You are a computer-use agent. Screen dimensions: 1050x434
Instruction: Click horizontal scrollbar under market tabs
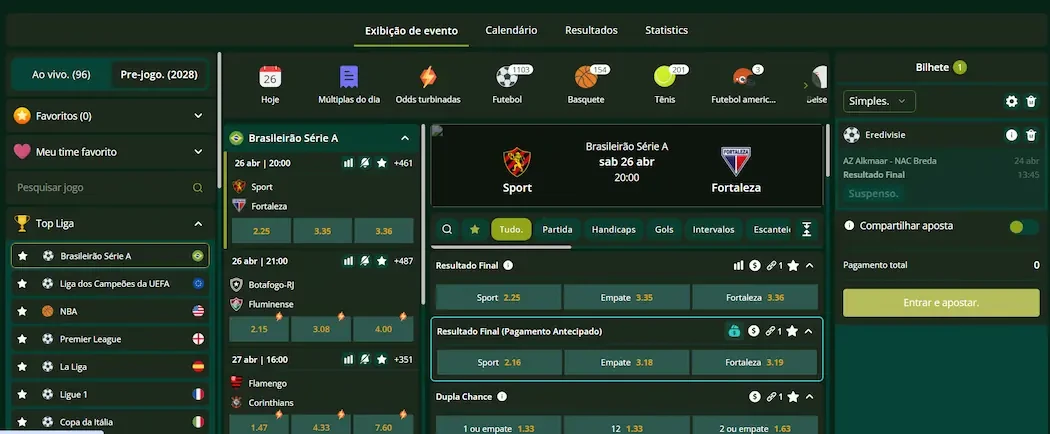pos(502,247)
